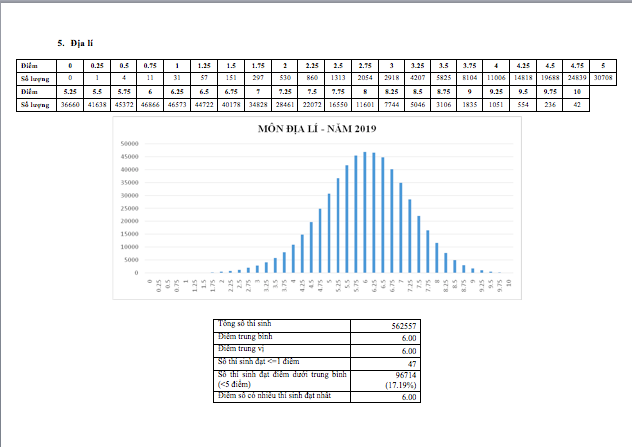This screenshot has height=447, width=632.
Task: Select the count cell 297
Action: [x=258, y=78]
